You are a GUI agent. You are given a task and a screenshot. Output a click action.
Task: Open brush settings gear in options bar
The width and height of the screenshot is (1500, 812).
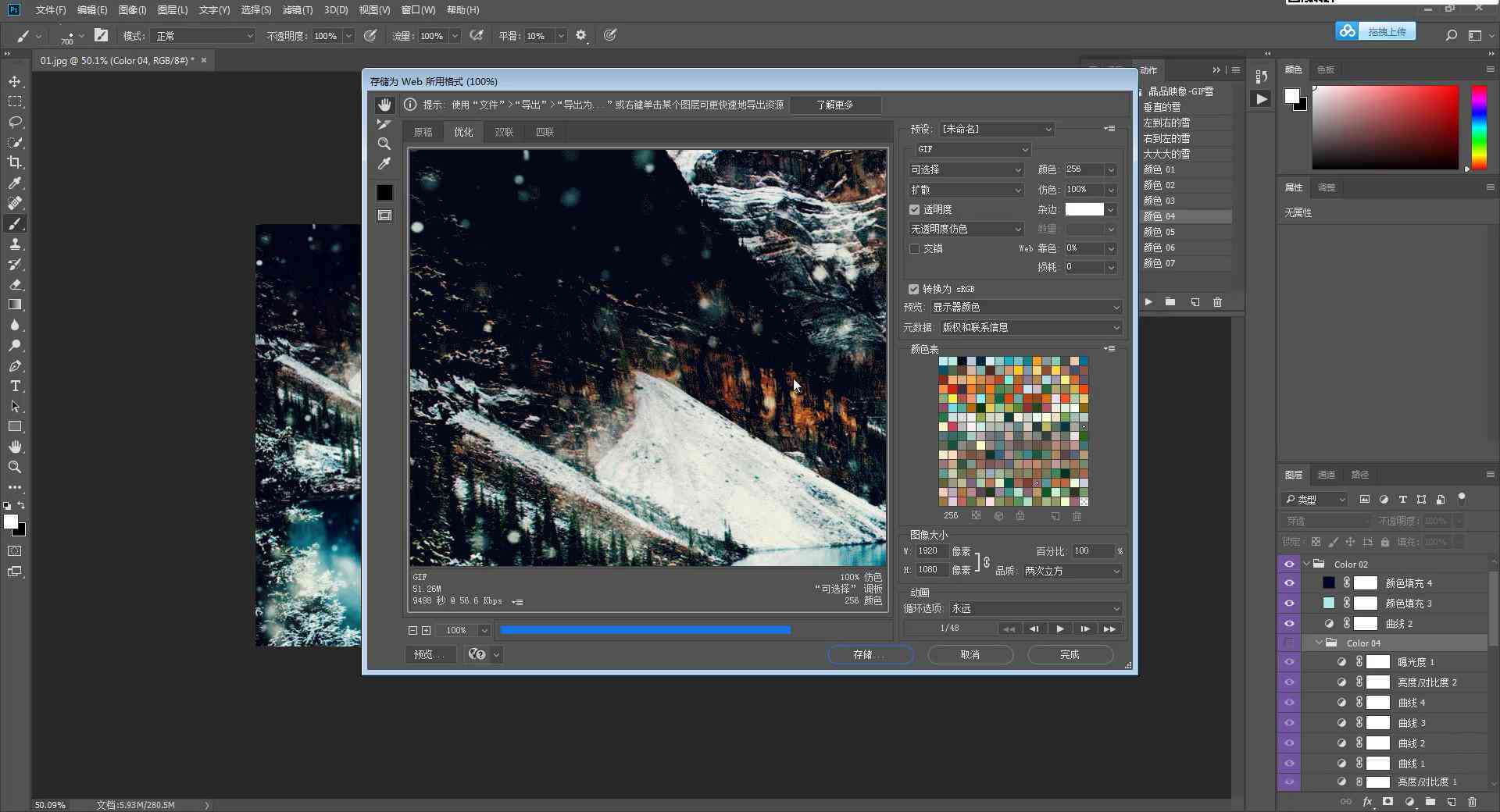pos(580,35)
